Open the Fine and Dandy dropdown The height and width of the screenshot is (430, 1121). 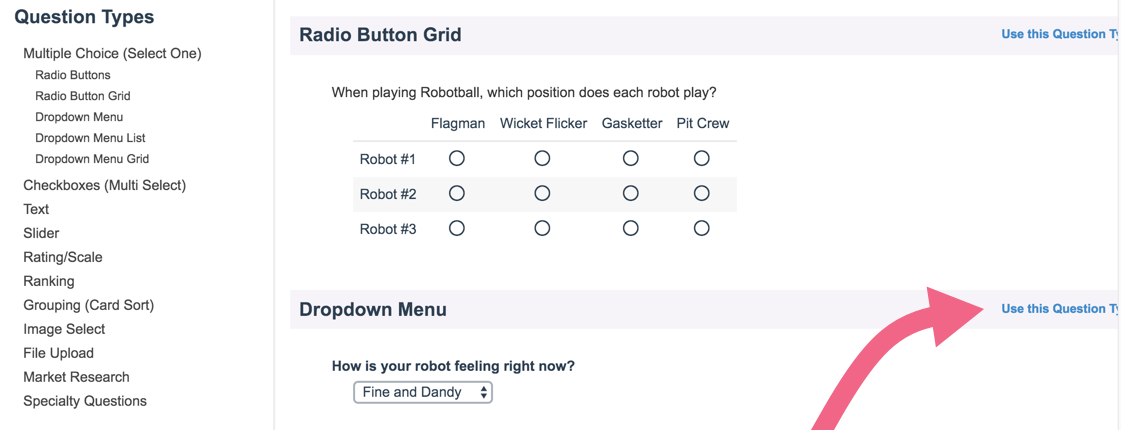(x=423, y=392)
